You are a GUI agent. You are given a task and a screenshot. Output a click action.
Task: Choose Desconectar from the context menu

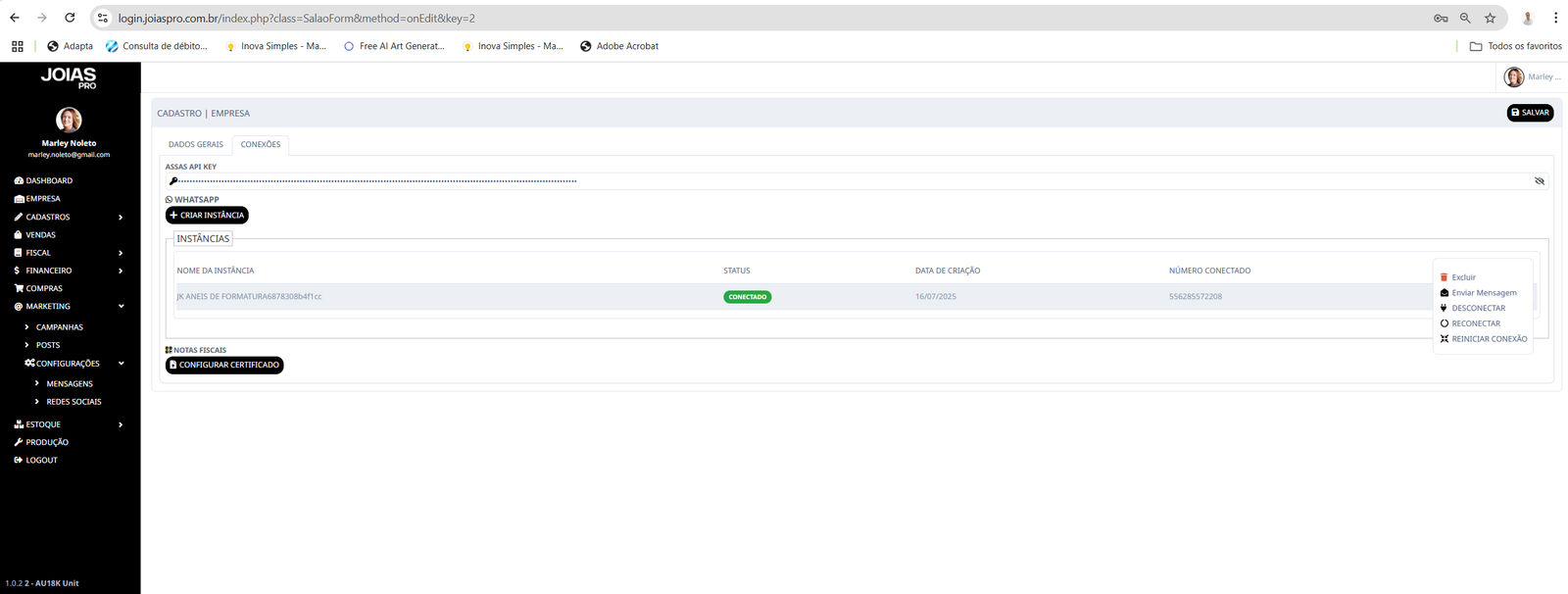1478,309
